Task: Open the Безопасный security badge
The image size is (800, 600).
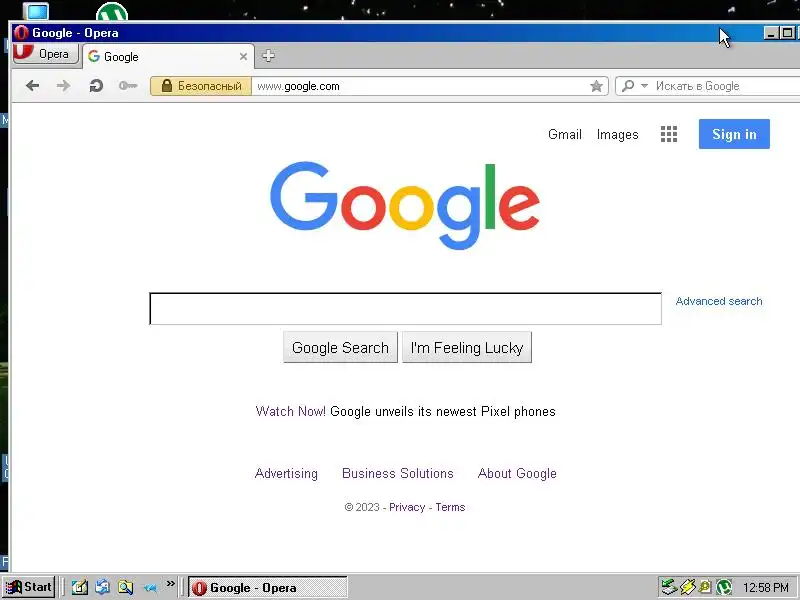Action: (x=201, y=86)
